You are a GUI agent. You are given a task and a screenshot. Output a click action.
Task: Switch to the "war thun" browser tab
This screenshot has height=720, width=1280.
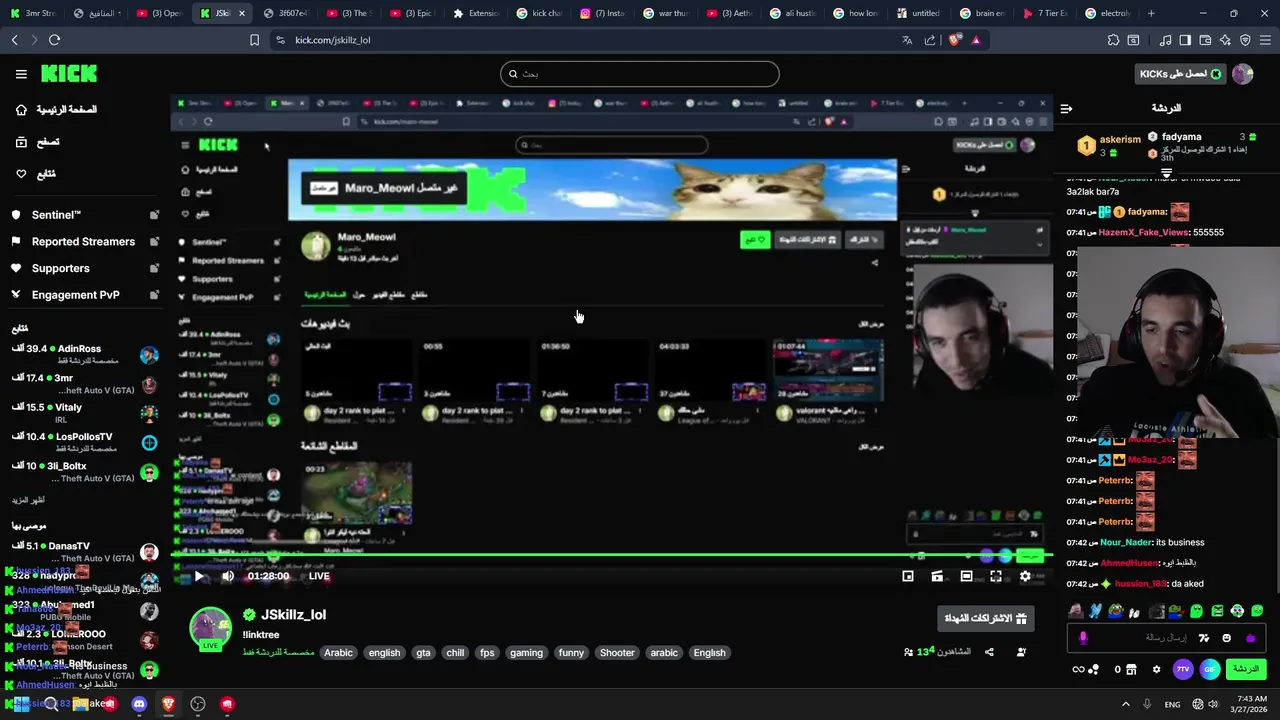[667, 13]
